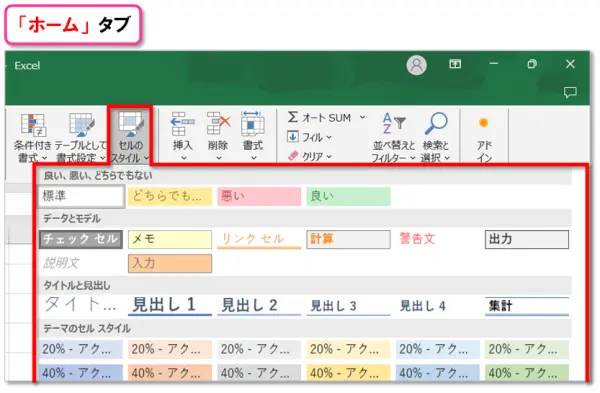The image size is (600, 393).
Task: Apply the green 40% - アク... accent style
Action: click(x=527, y=372)
